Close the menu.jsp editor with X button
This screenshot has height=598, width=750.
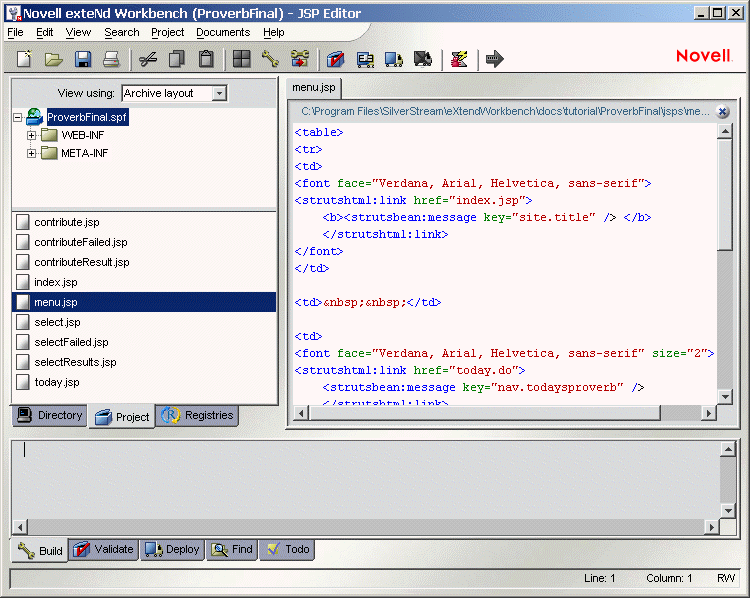click(x=722, y=112)
